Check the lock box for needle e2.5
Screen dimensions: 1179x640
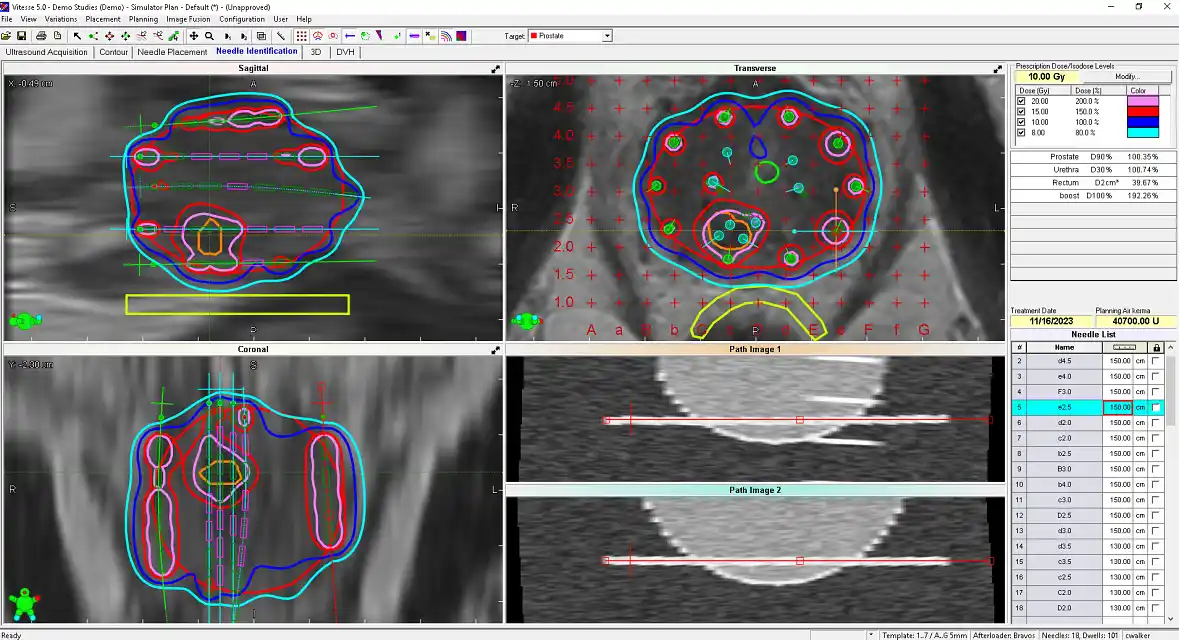pos(1156,408)
